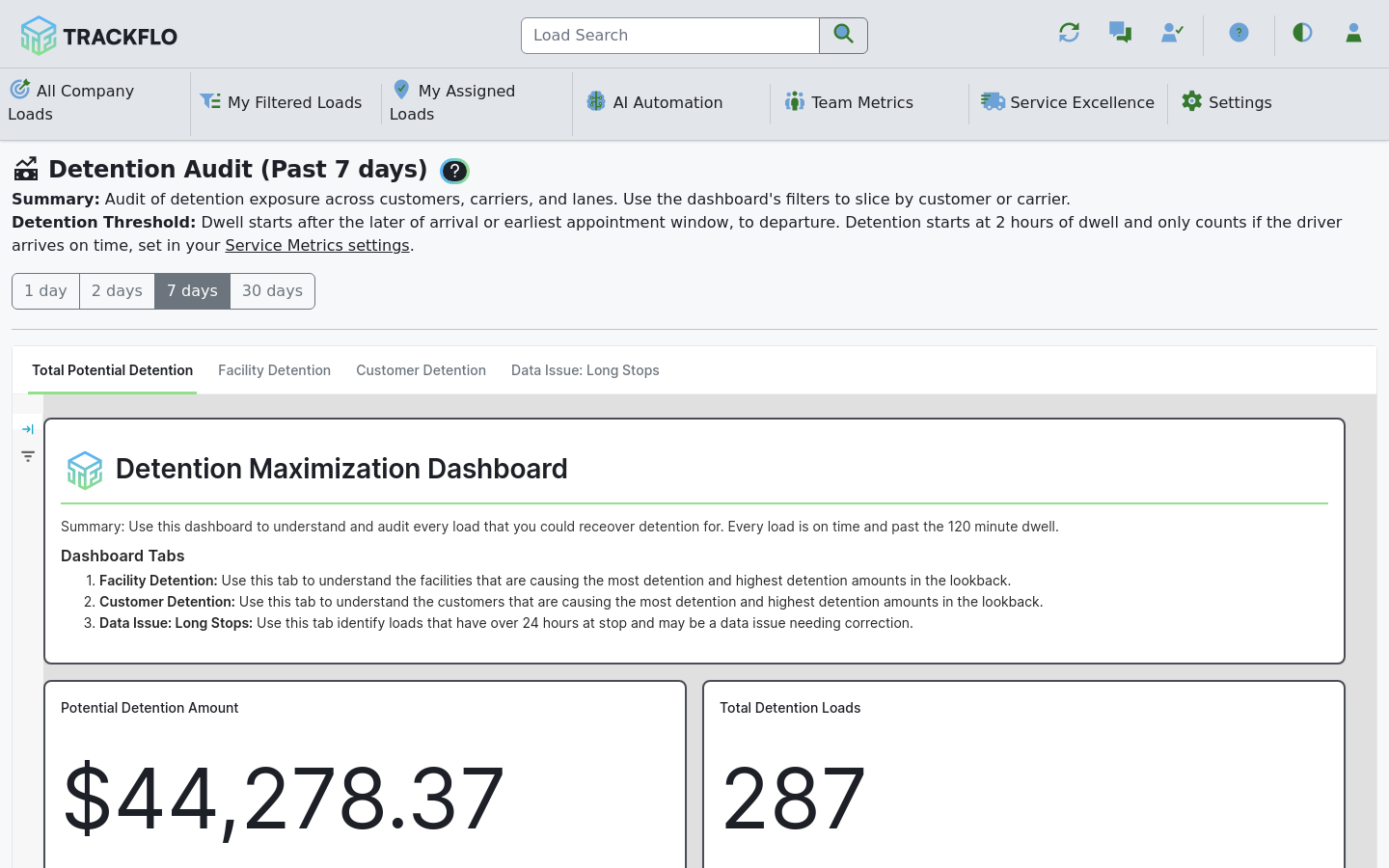Go to Team Metrics
Viewport: 1389px width, 868px height.
coord(849,102)
